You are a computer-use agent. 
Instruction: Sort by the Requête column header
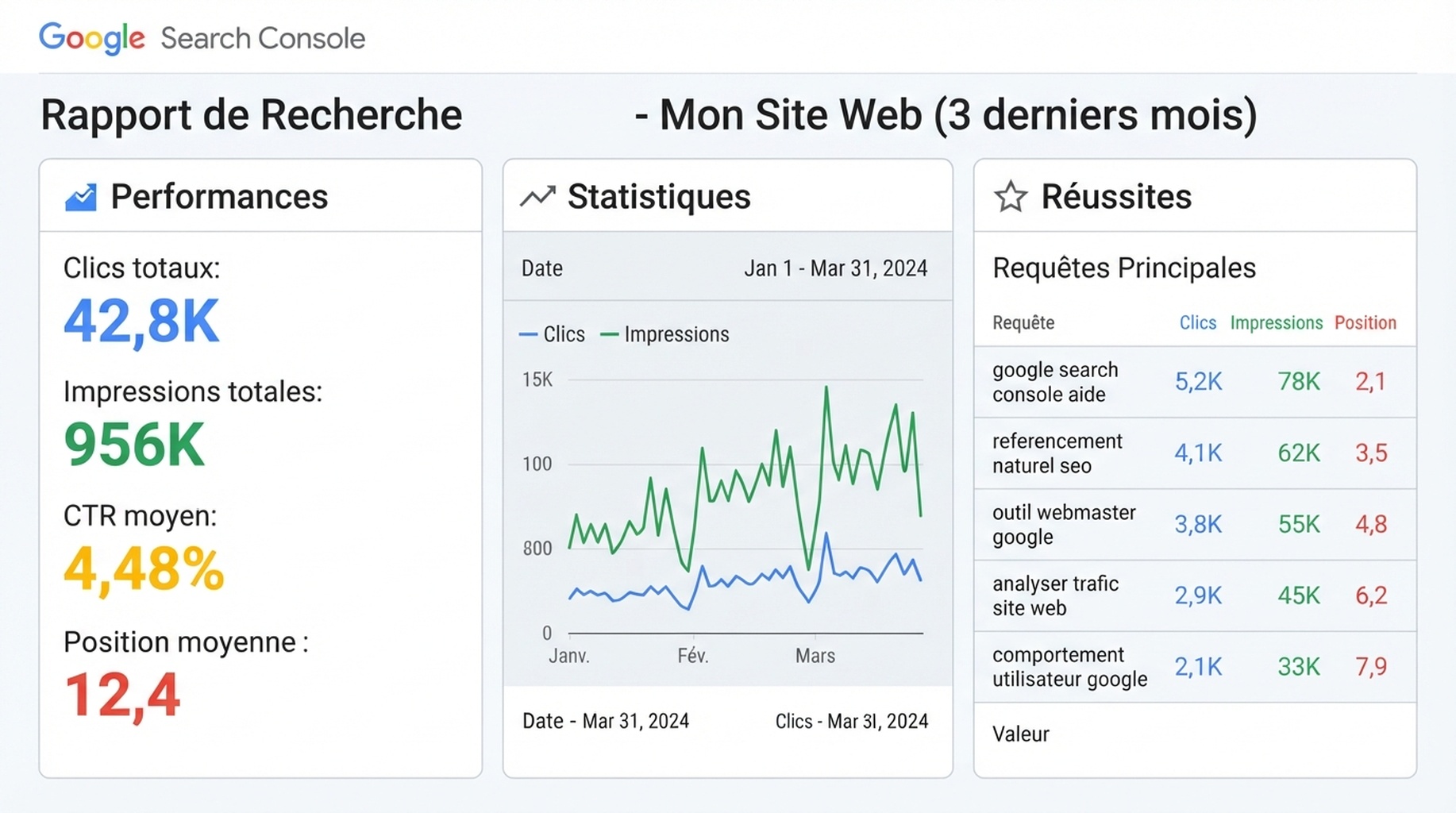[x=1023, y=322]
